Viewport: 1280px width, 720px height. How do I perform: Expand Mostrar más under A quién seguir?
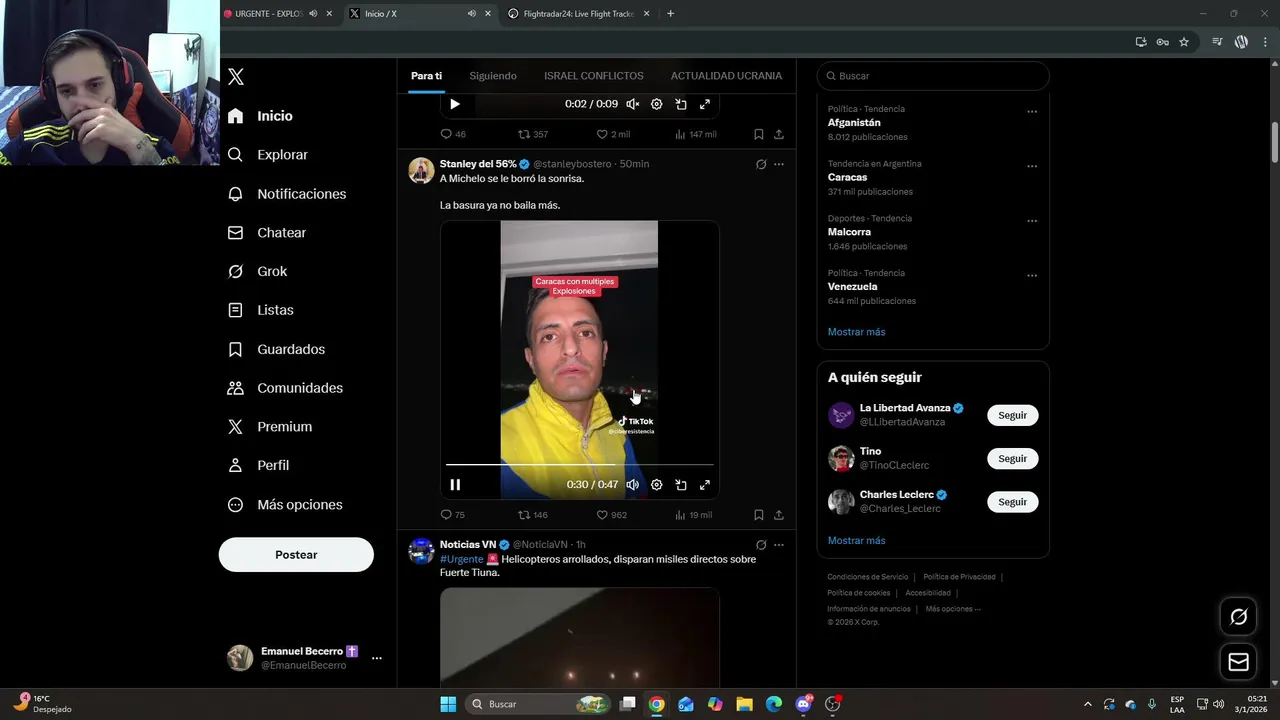856,541
